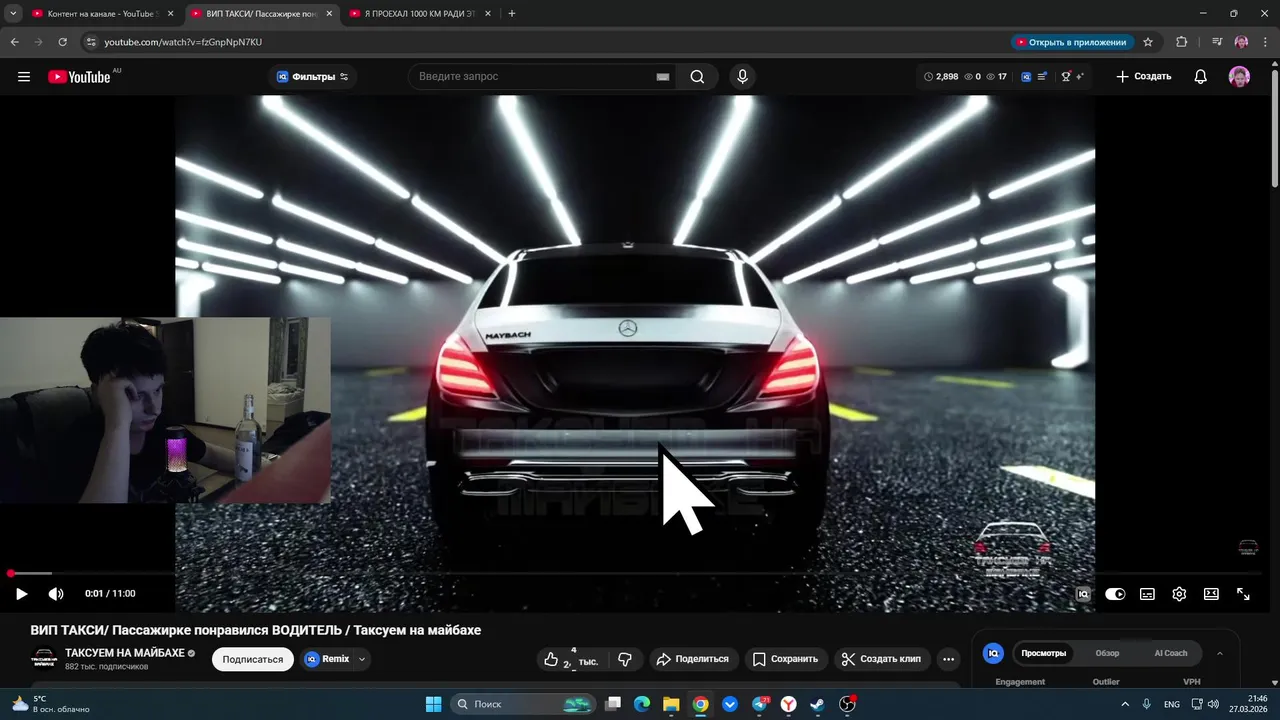
Task: Open File Explorer from the taskbar
Action: pos(670,704)
